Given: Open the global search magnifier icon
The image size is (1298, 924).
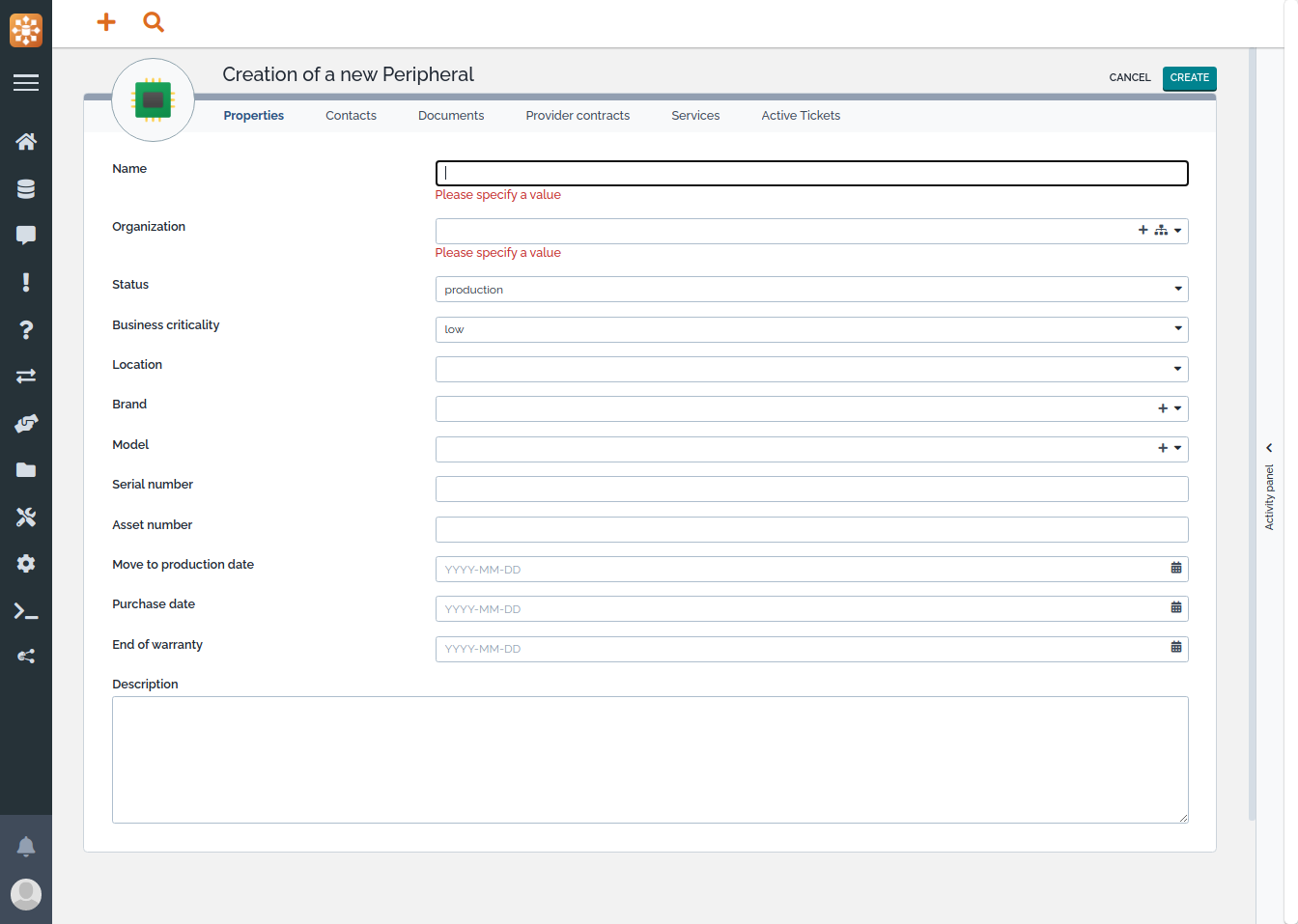Looking at the screenshot, I should pos(154,22).
